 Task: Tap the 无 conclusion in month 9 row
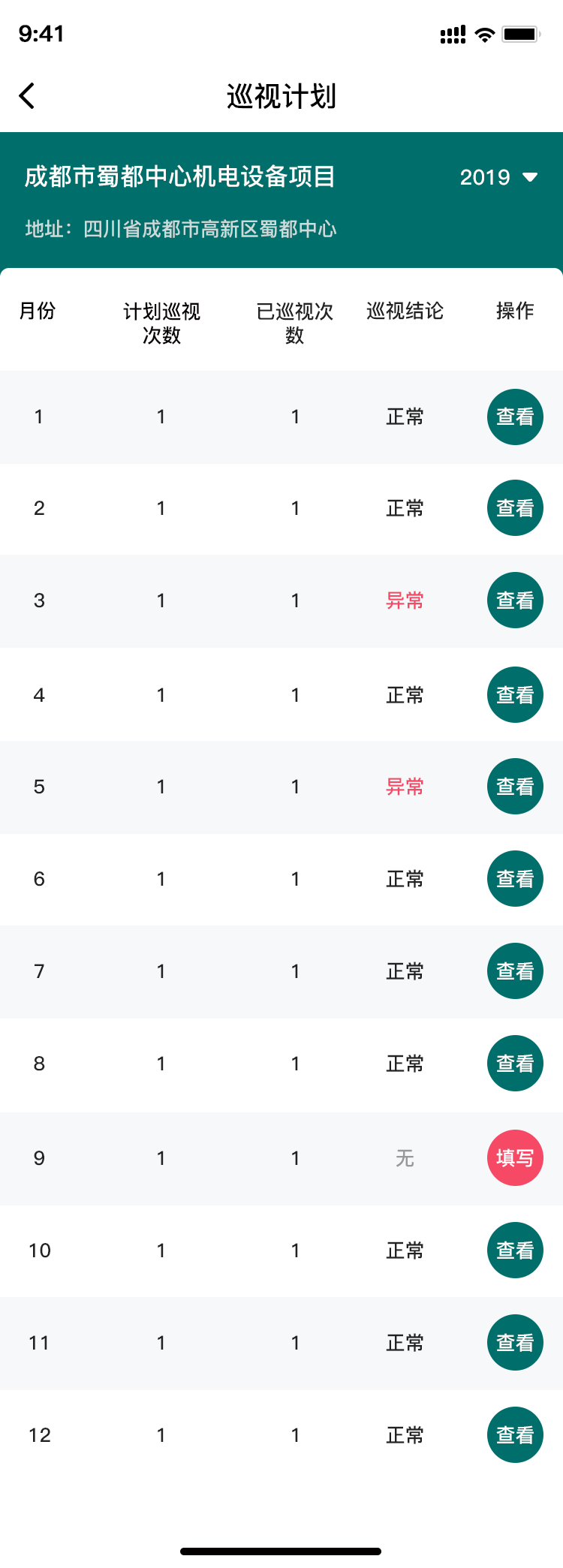click(x=405, y=1158)
